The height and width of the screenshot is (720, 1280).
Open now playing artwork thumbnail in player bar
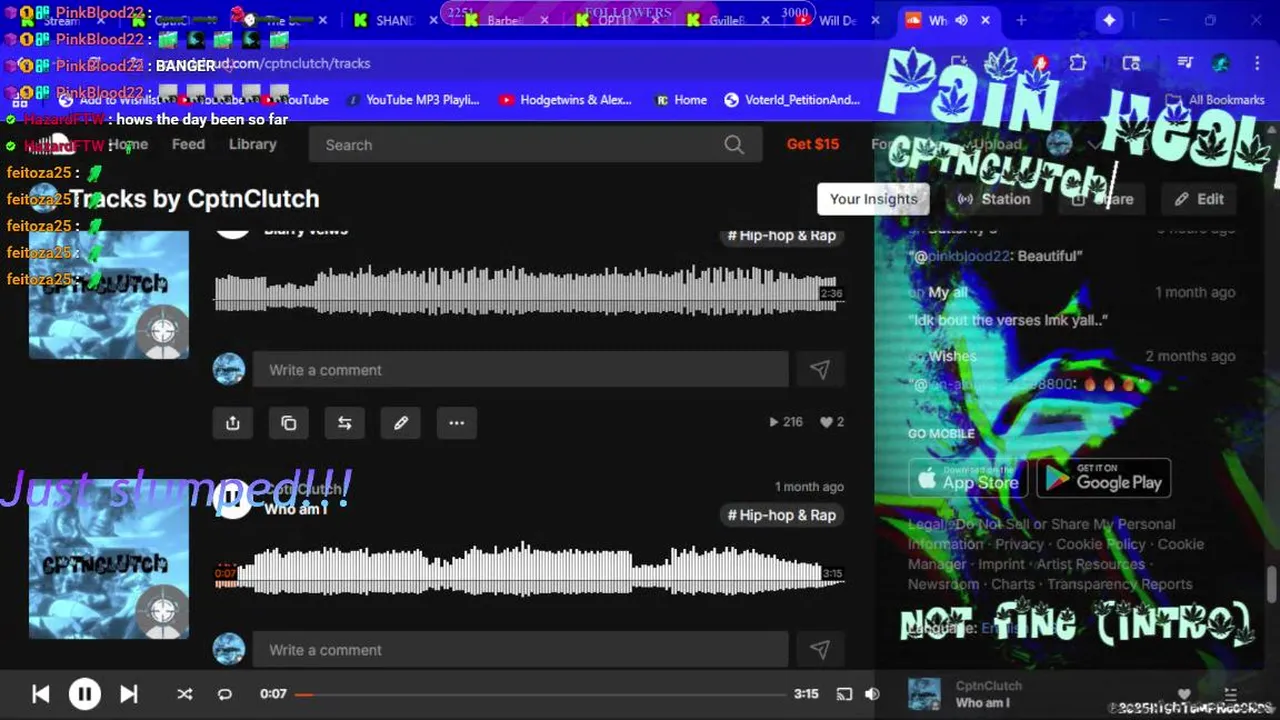(x=924, y=694)
